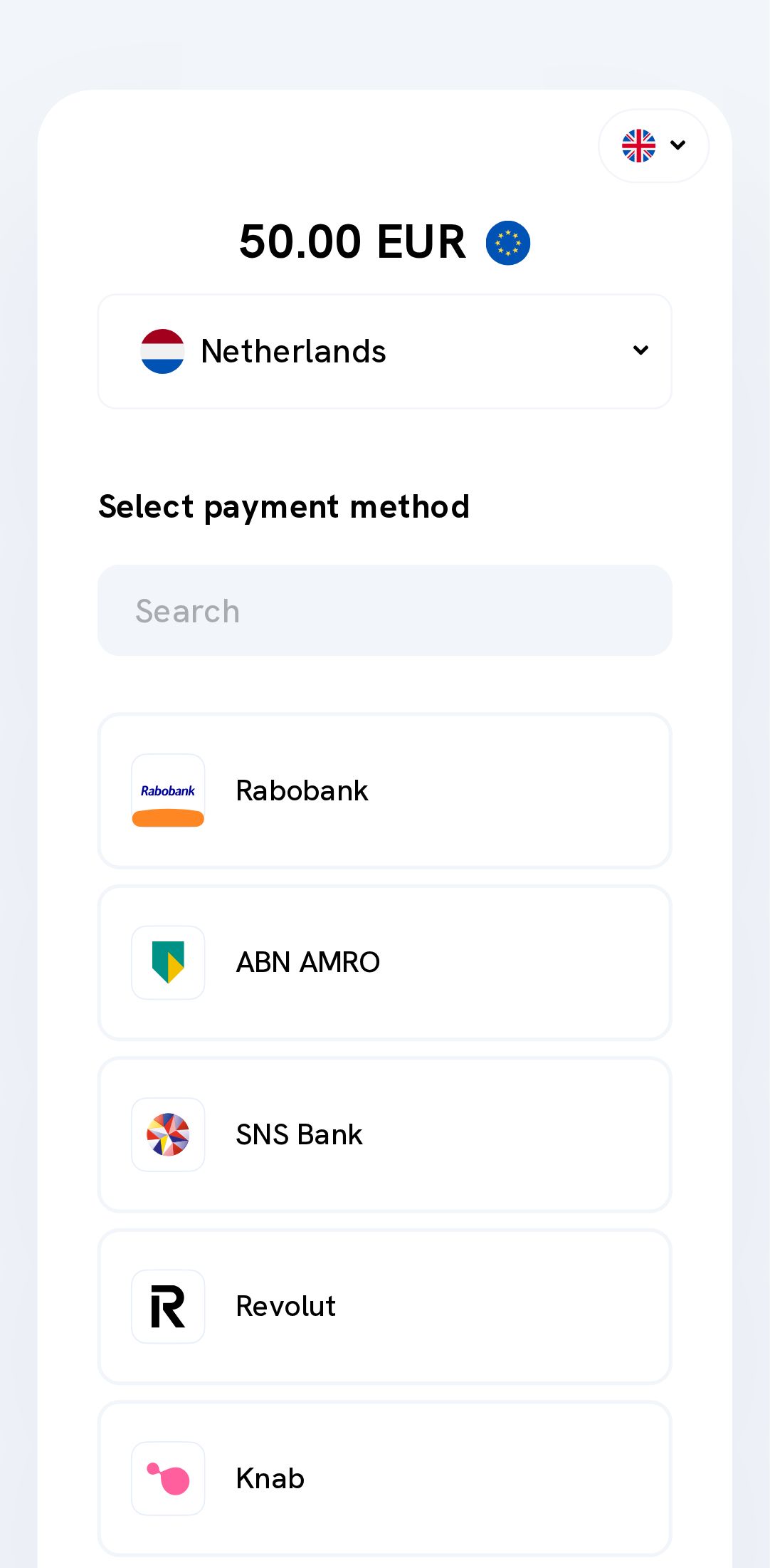
Task: Click the ABN AMRO shield logo
Action: 168,962
